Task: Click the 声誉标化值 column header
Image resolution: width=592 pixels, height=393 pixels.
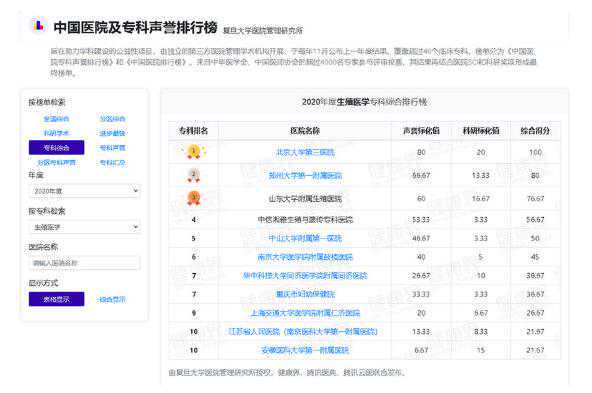Action: [421, 131]
